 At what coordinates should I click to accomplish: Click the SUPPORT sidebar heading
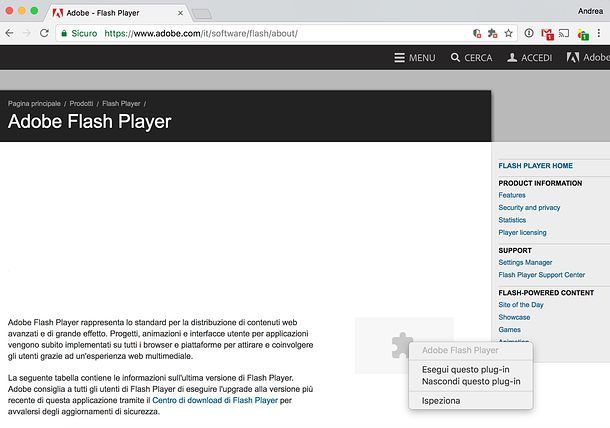(x=515, y=251)
